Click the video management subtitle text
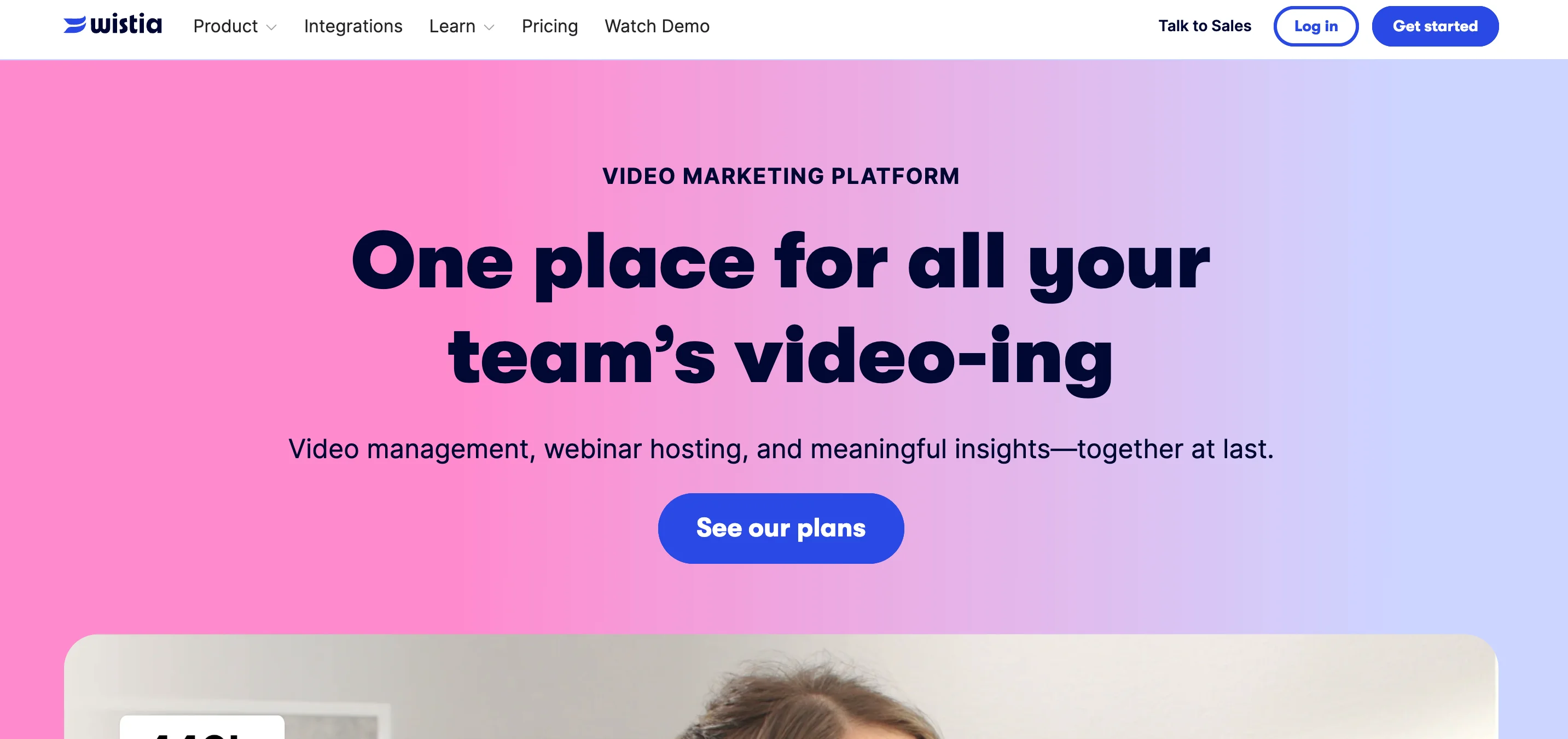The image size is (1568, 739). [x=781, y=449]
